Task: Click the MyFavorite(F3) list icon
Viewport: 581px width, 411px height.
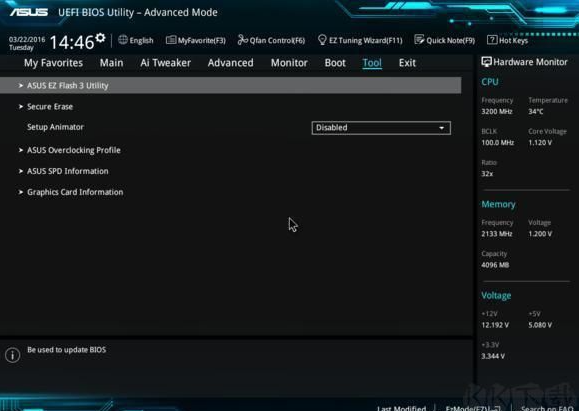Action: tap(171, 40)
